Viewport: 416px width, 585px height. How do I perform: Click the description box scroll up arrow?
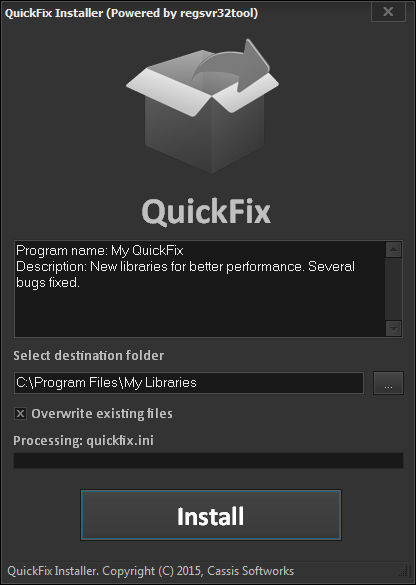[394, 250]
